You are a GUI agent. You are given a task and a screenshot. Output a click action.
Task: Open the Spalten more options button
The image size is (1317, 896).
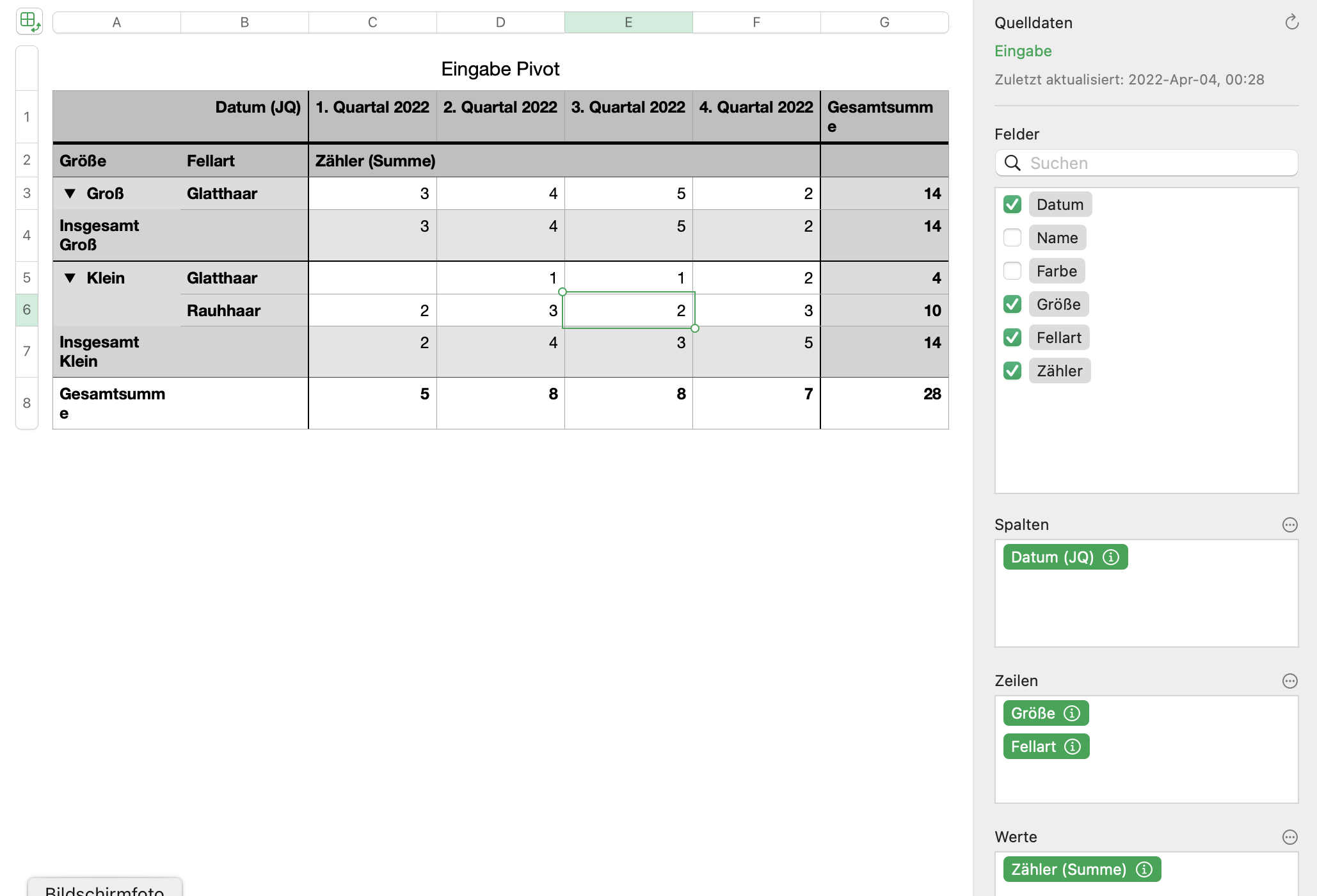point(1289,525)
